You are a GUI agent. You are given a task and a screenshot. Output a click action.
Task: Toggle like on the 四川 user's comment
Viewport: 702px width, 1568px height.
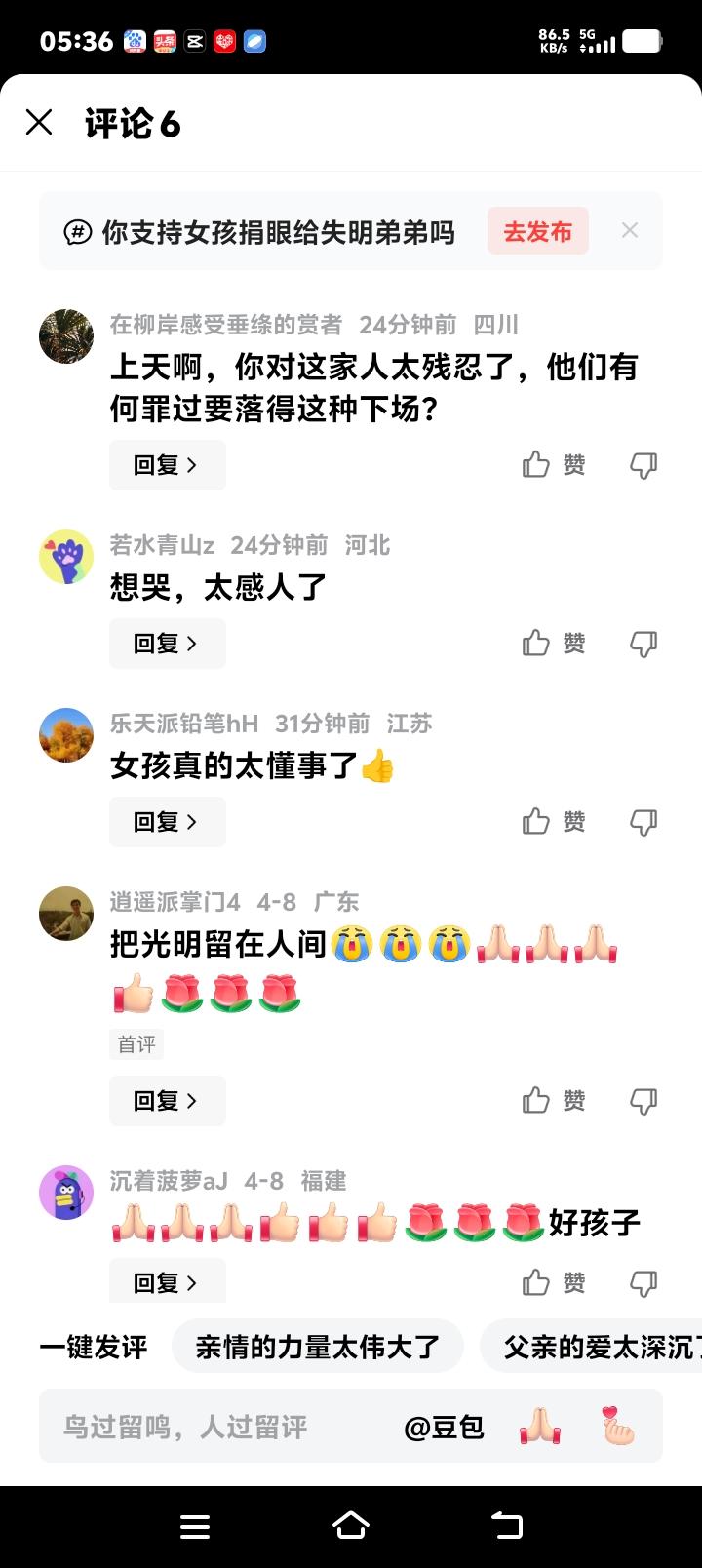pyautogui.click(x=553, y=465)
